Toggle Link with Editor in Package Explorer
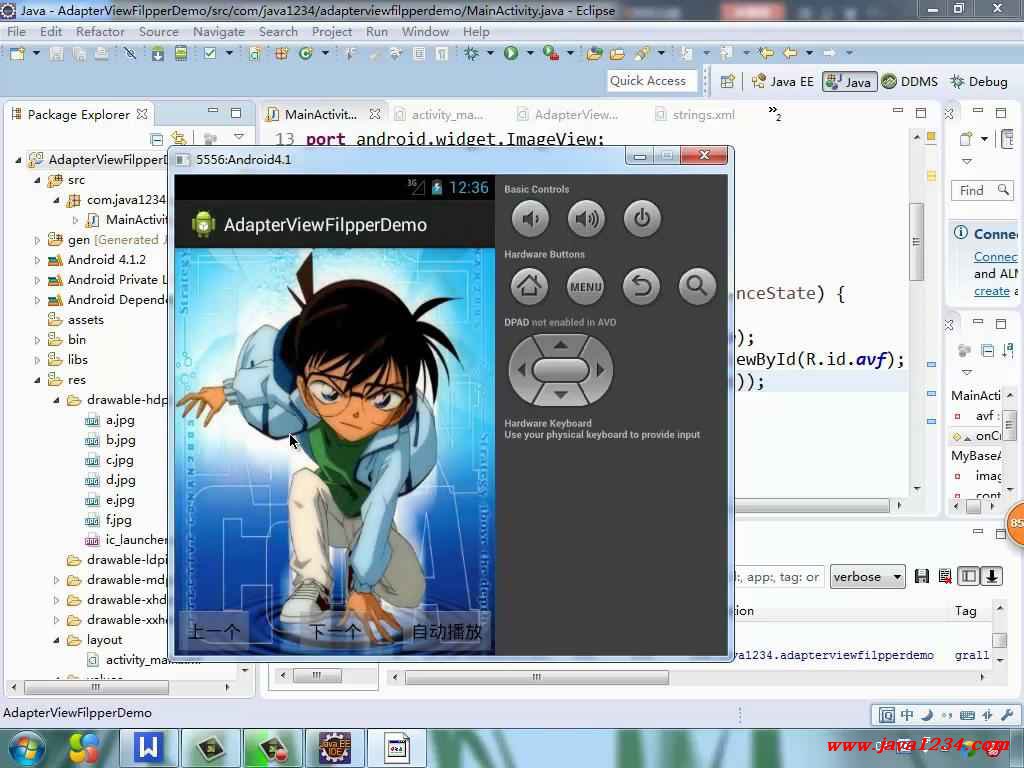Screen dimensions: 1024x768 (178, 138)
